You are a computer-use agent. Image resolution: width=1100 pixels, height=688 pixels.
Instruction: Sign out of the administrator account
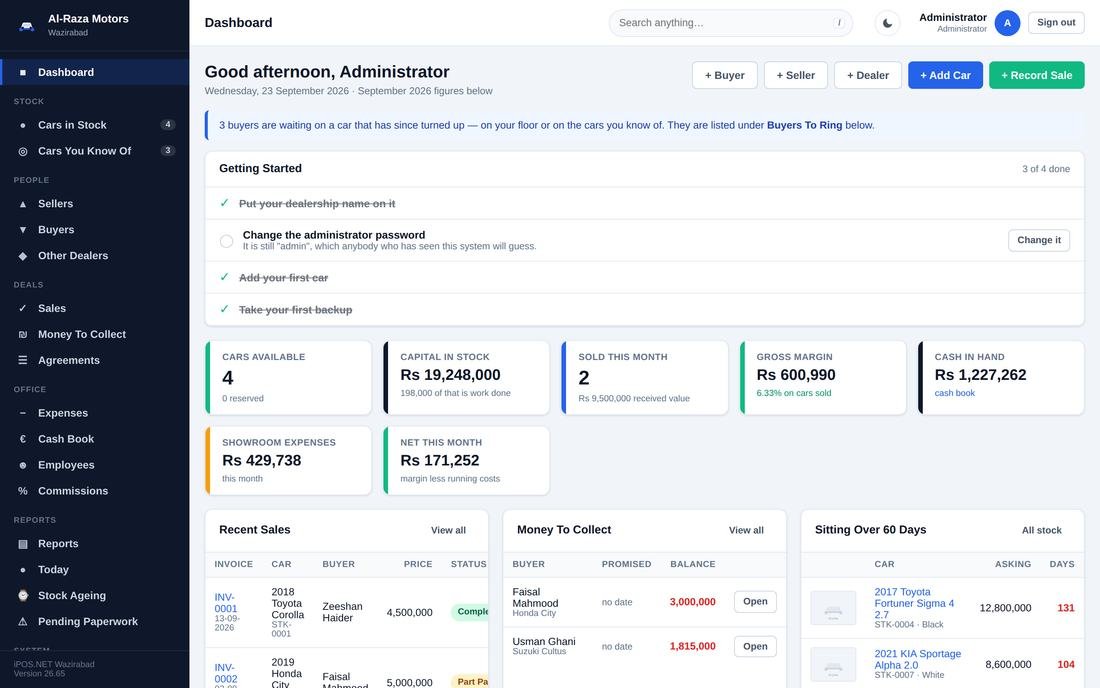pos(1056,22)
